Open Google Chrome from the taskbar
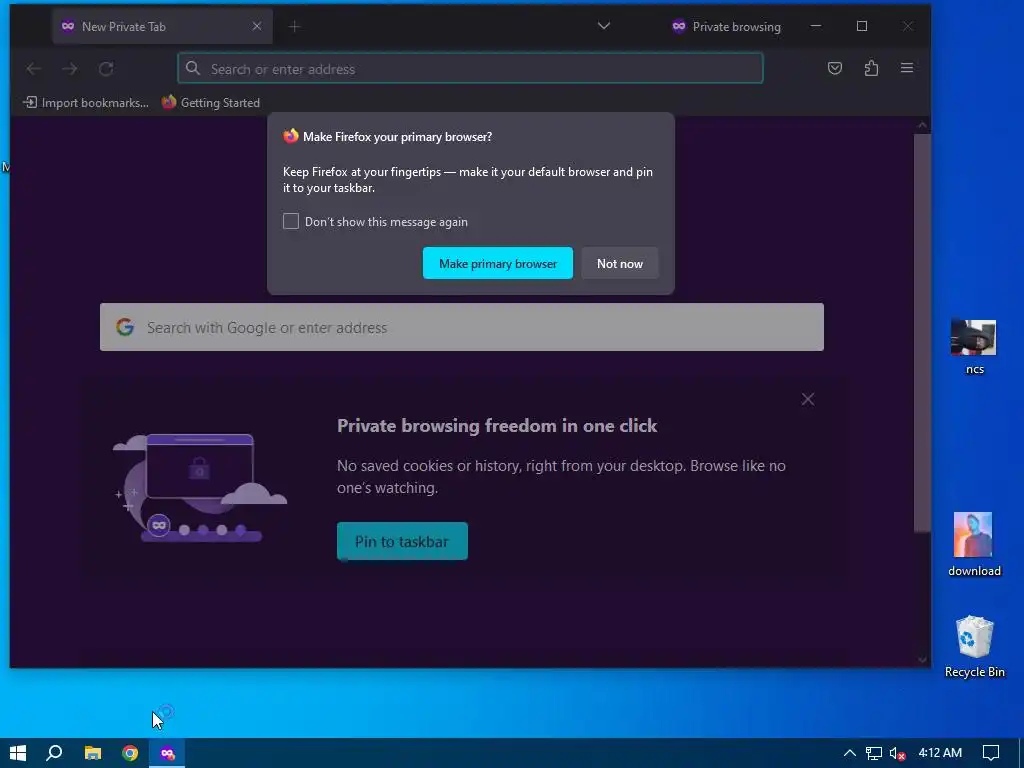1024x768 pixels. tap(130, 753)
